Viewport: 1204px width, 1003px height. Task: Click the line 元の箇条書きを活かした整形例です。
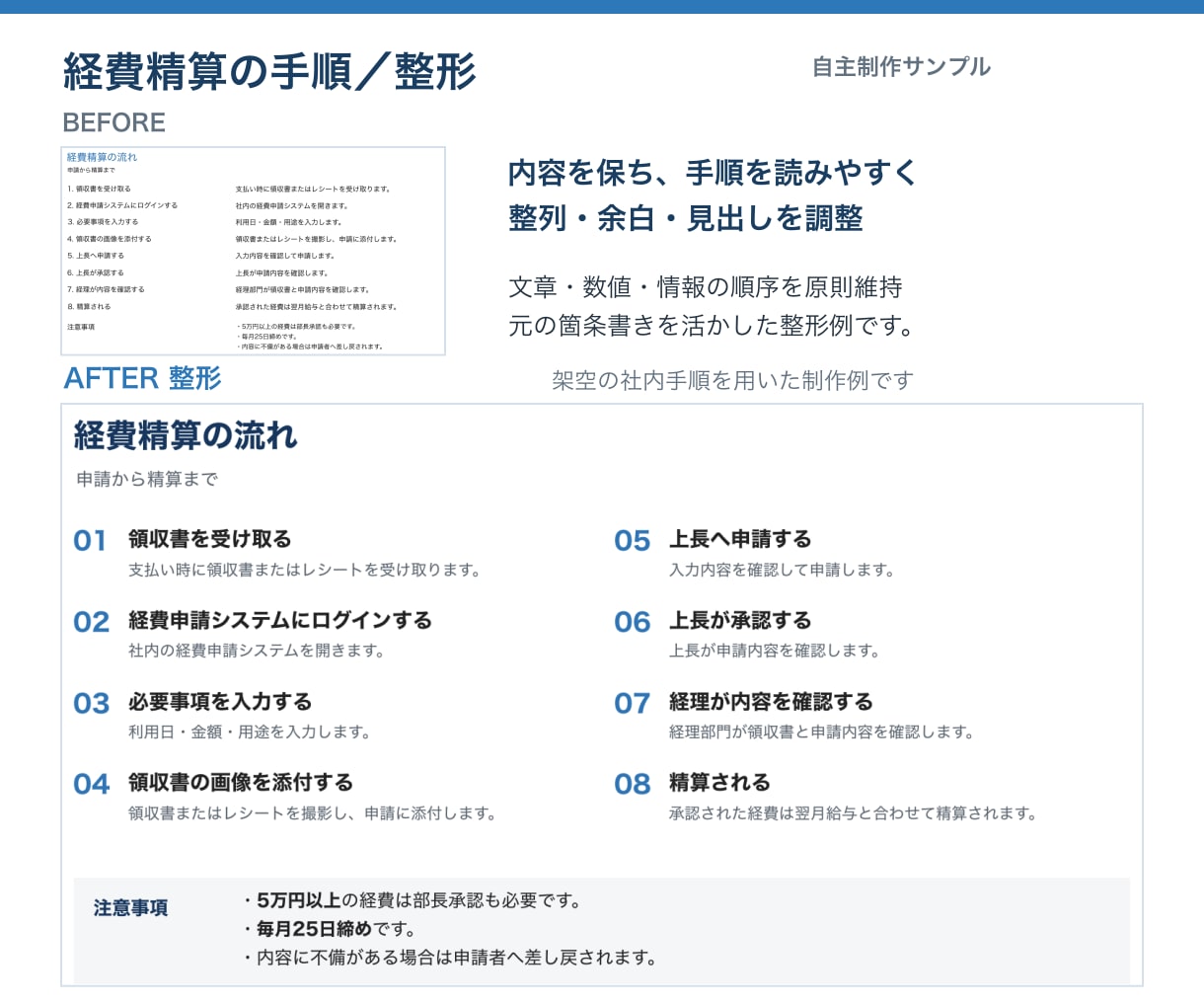point(713,325)
